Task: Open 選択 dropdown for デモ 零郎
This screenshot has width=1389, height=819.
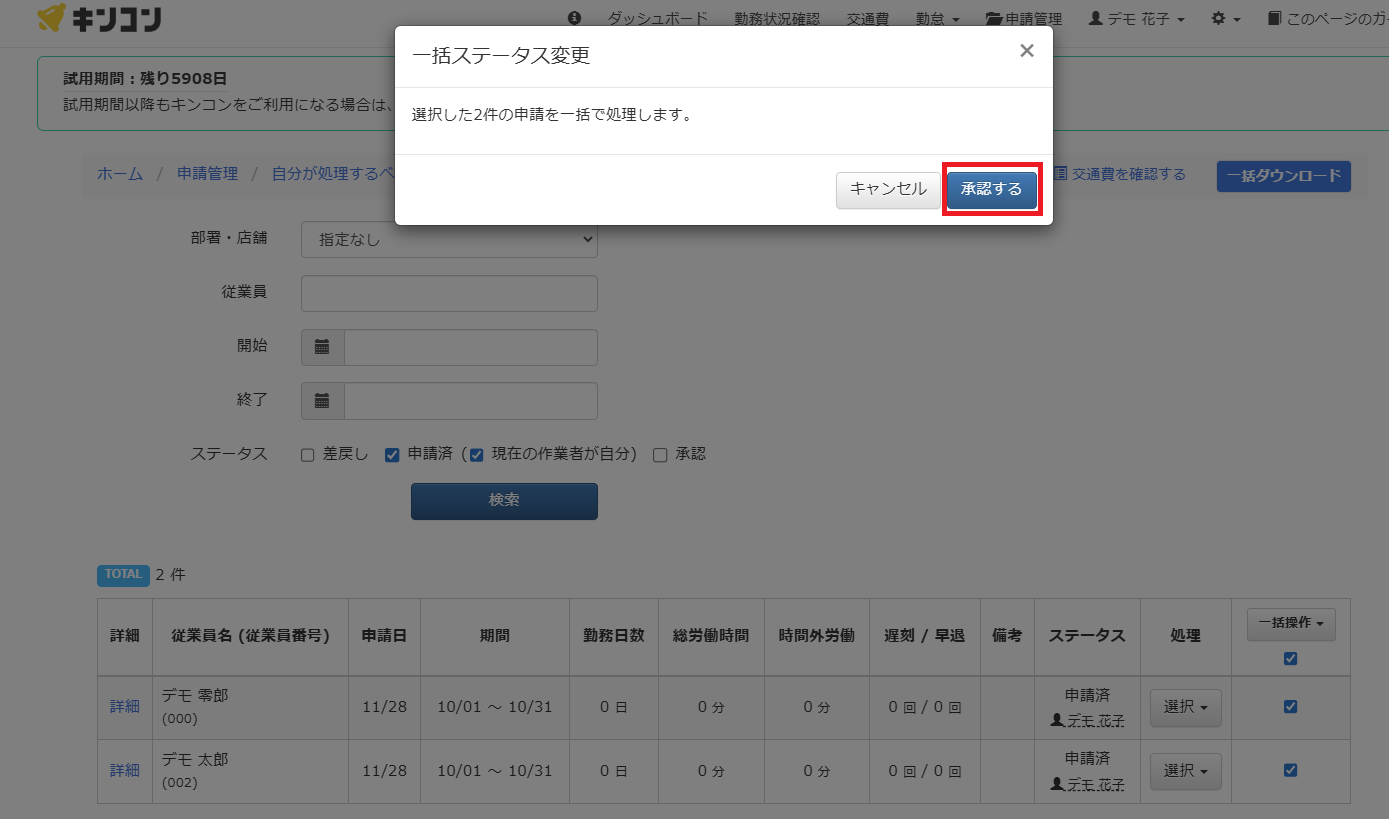Action: point(1185,707)
